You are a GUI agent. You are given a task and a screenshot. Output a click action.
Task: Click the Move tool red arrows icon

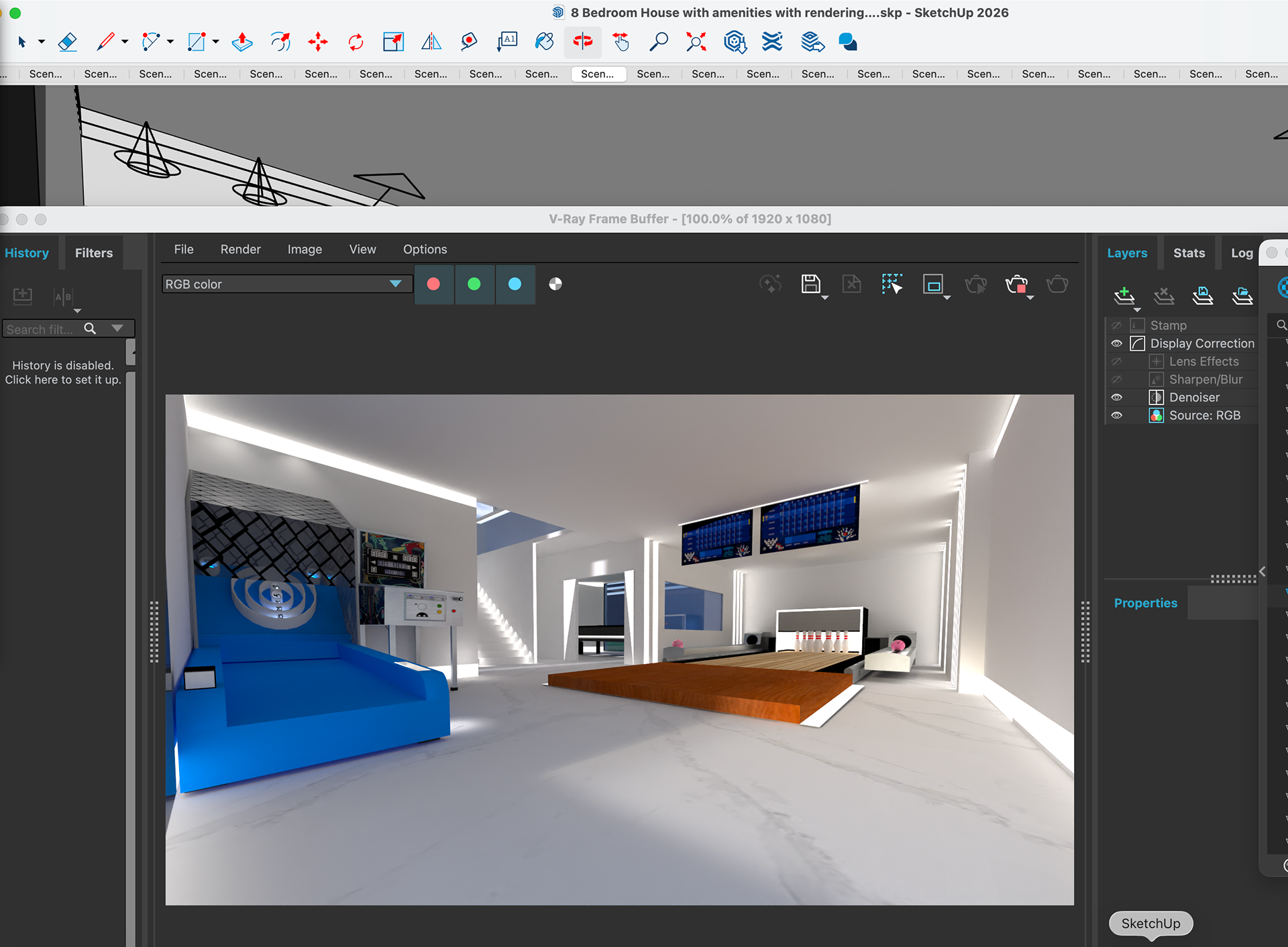point(317,42)
